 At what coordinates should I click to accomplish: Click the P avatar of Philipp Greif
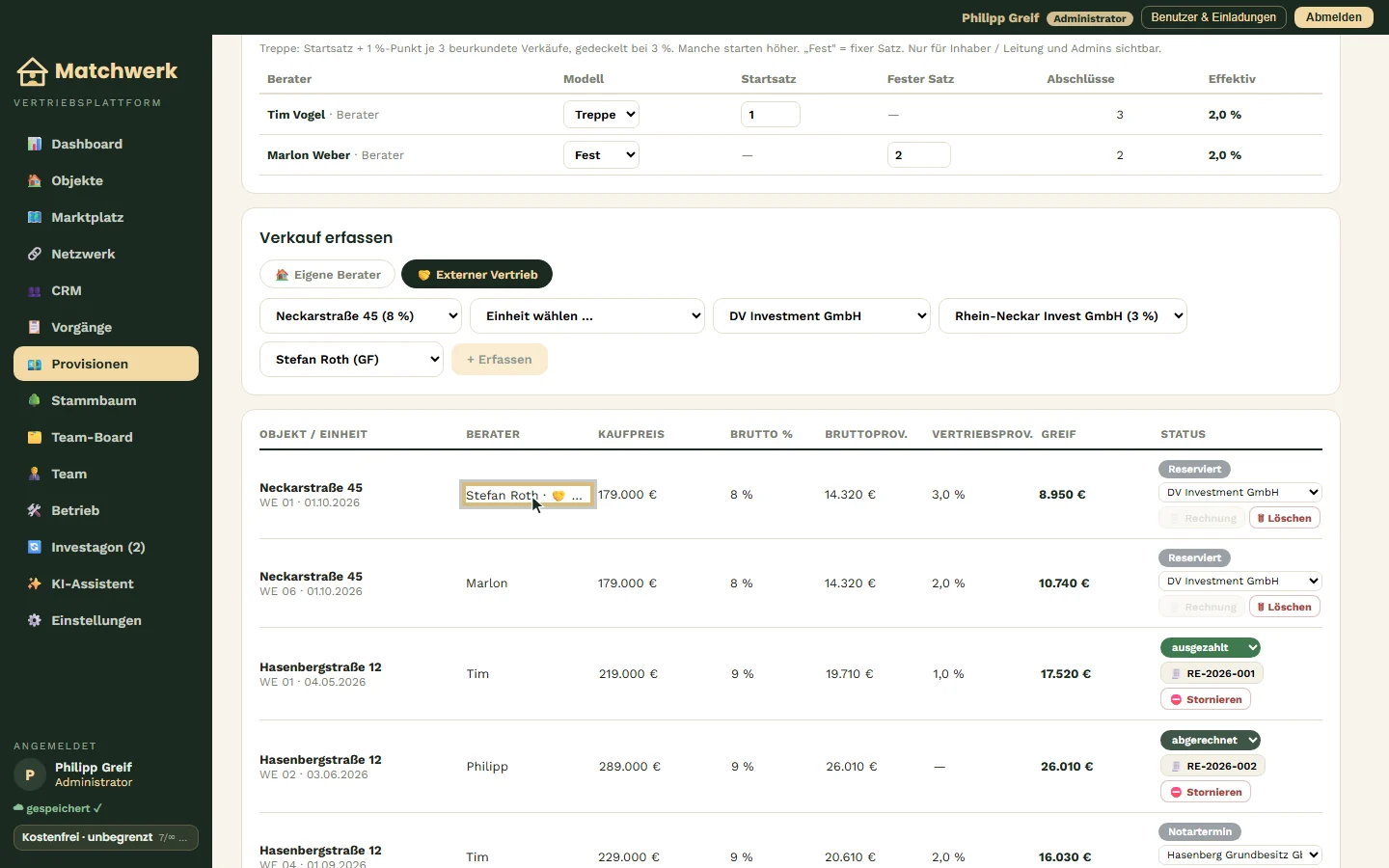[x=30, y=774]
